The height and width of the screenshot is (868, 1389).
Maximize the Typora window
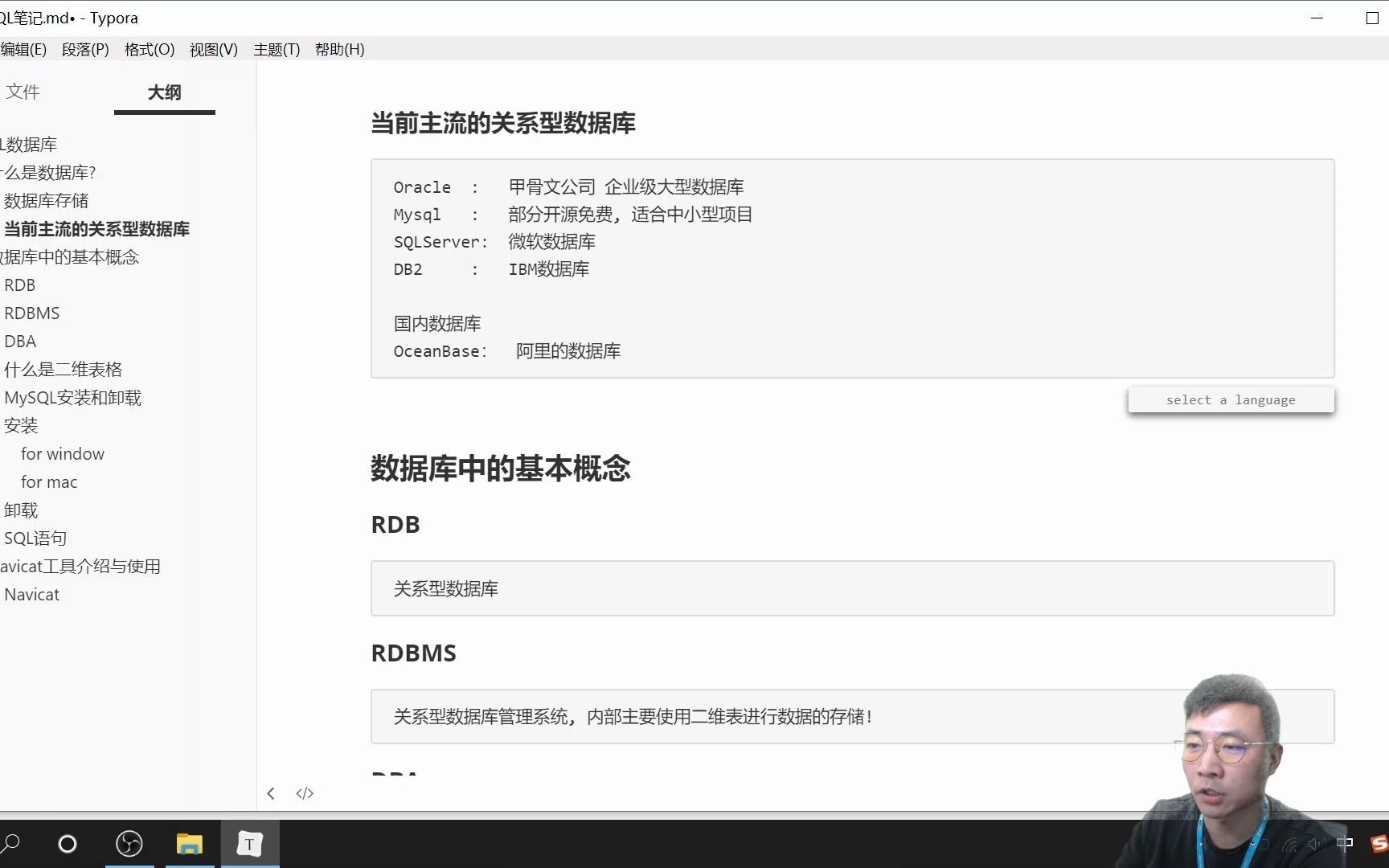click(x=1372, y=18)
